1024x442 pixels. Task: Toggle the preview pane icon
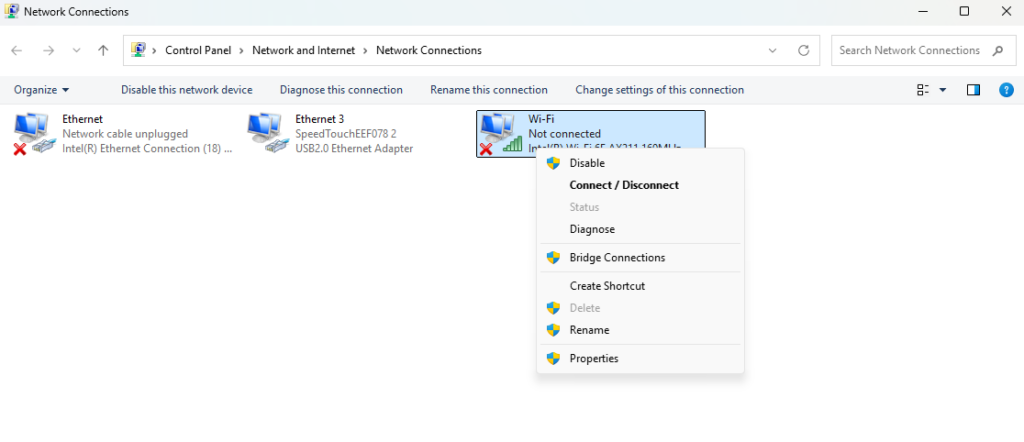coord(973,90)
